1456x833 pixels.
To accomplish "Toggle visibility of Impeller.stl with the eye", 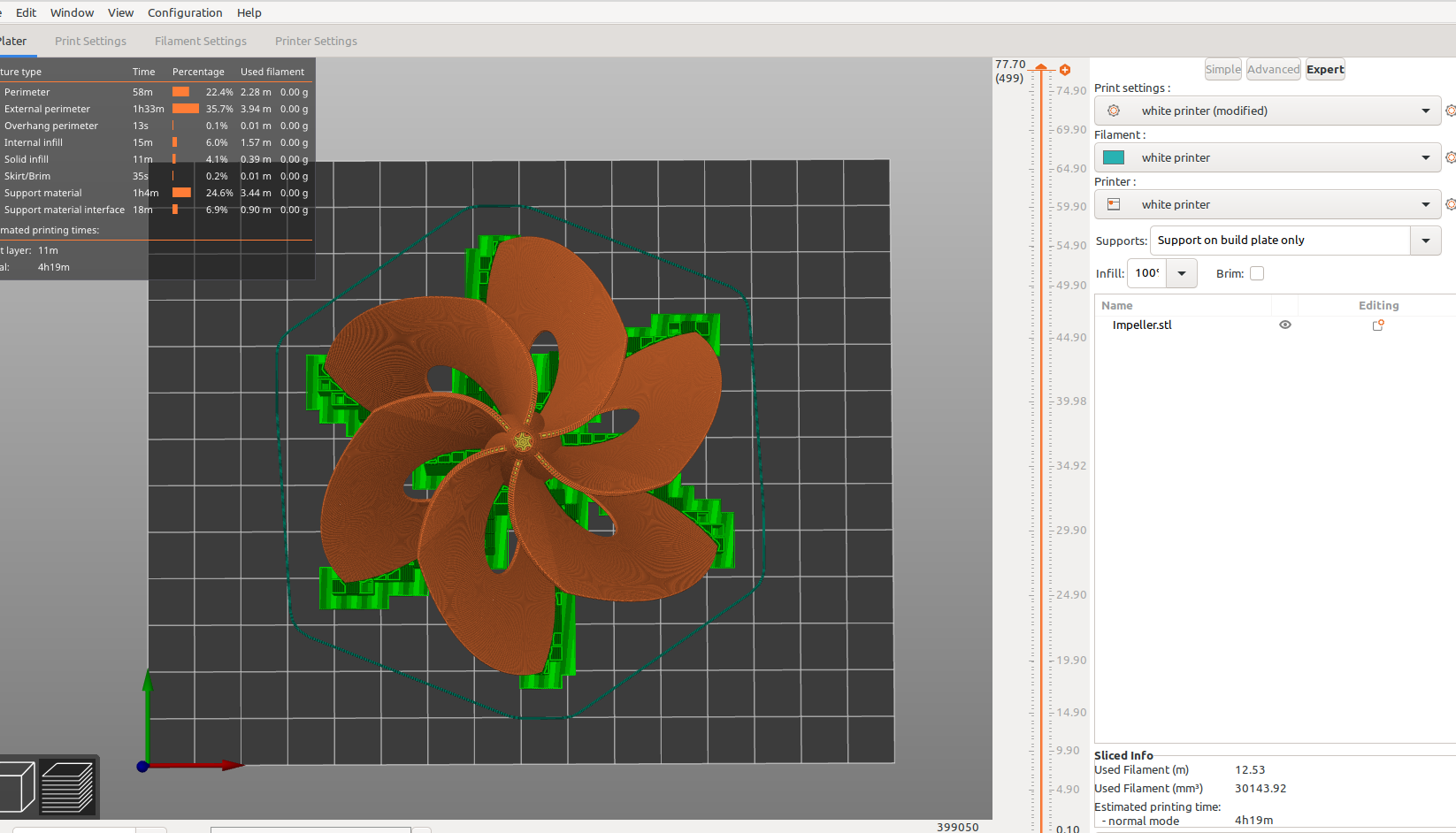I will [x=1284, y=325].
